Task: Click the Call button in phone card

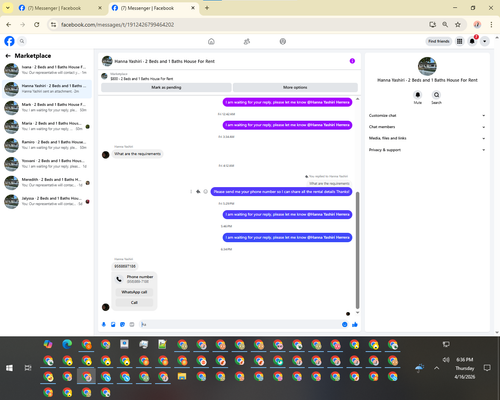Action: (x=134, y=303)
